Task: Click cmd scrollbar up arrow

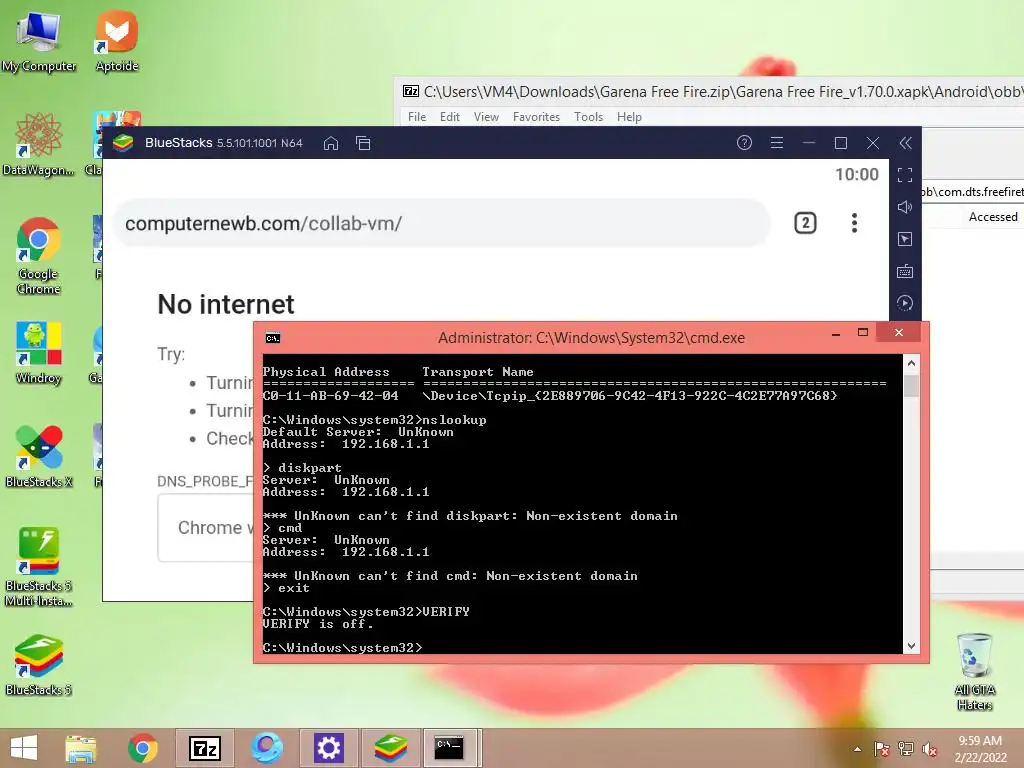Action: [912, 363]
